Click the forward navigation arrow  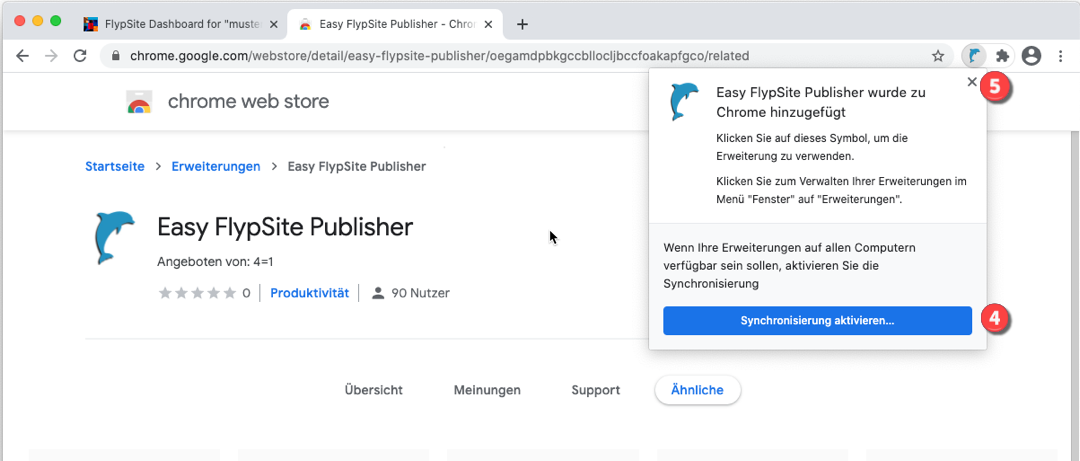pos(51,56)
